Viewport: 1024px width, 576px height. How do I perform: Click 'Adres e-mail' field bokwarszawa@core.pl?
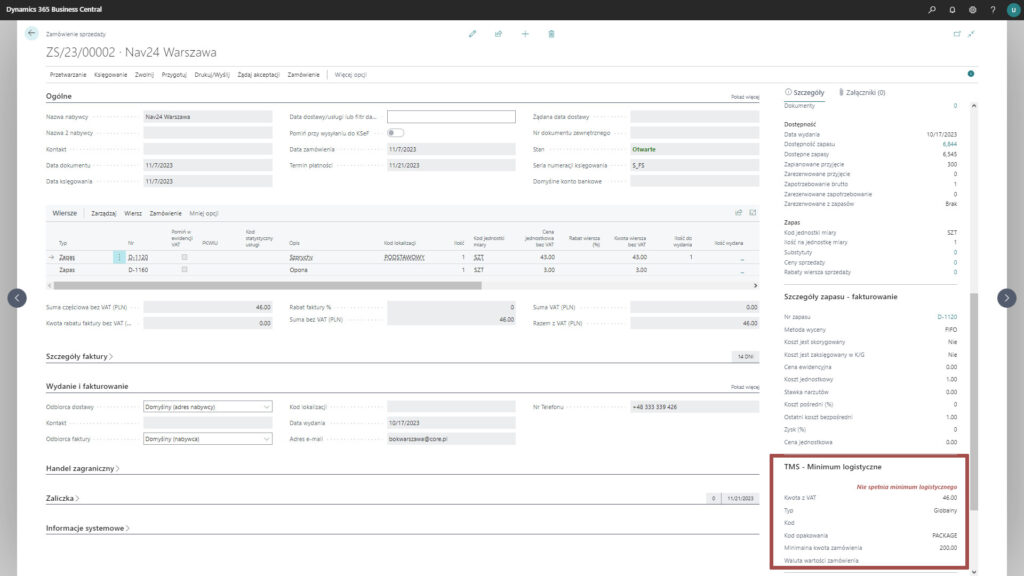(x=451, y=439)
